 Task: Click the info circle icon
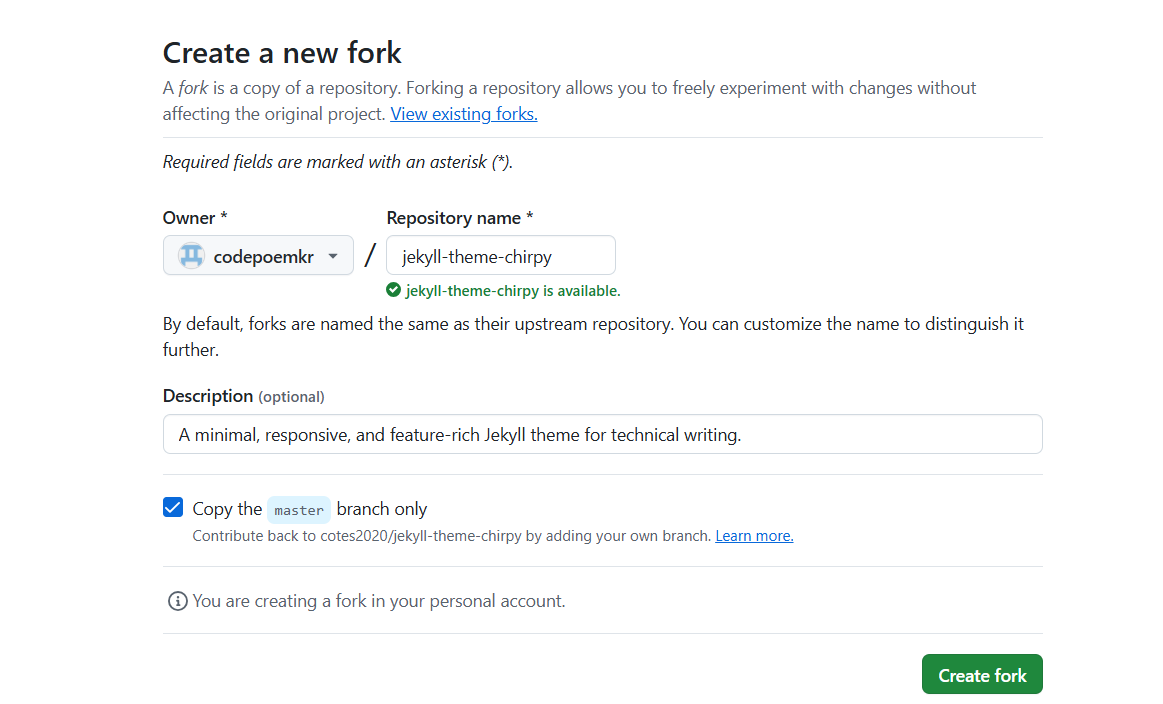(x=177, y=601)
